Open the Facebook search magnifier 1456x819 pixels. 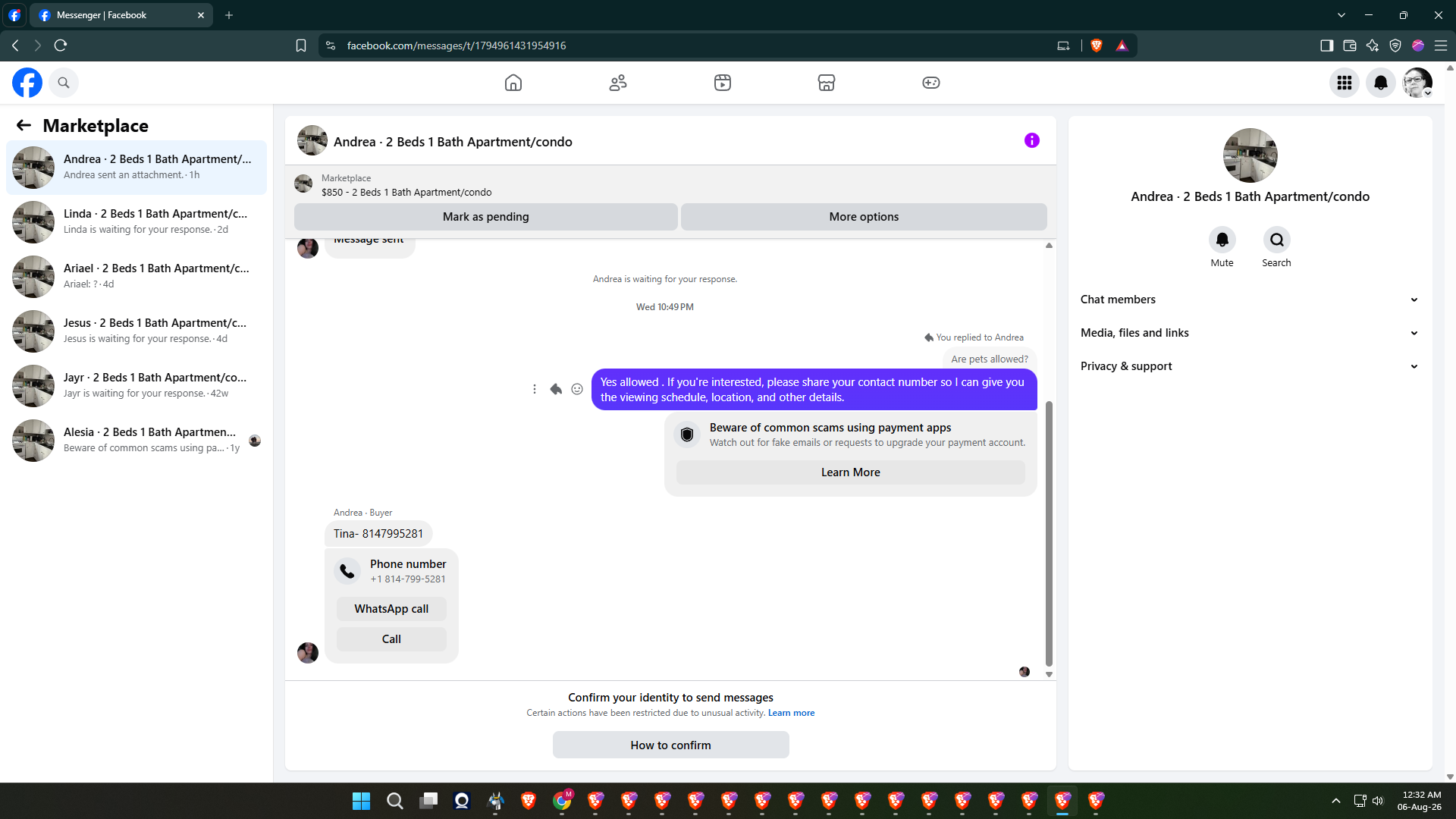[x=64, y=83]
